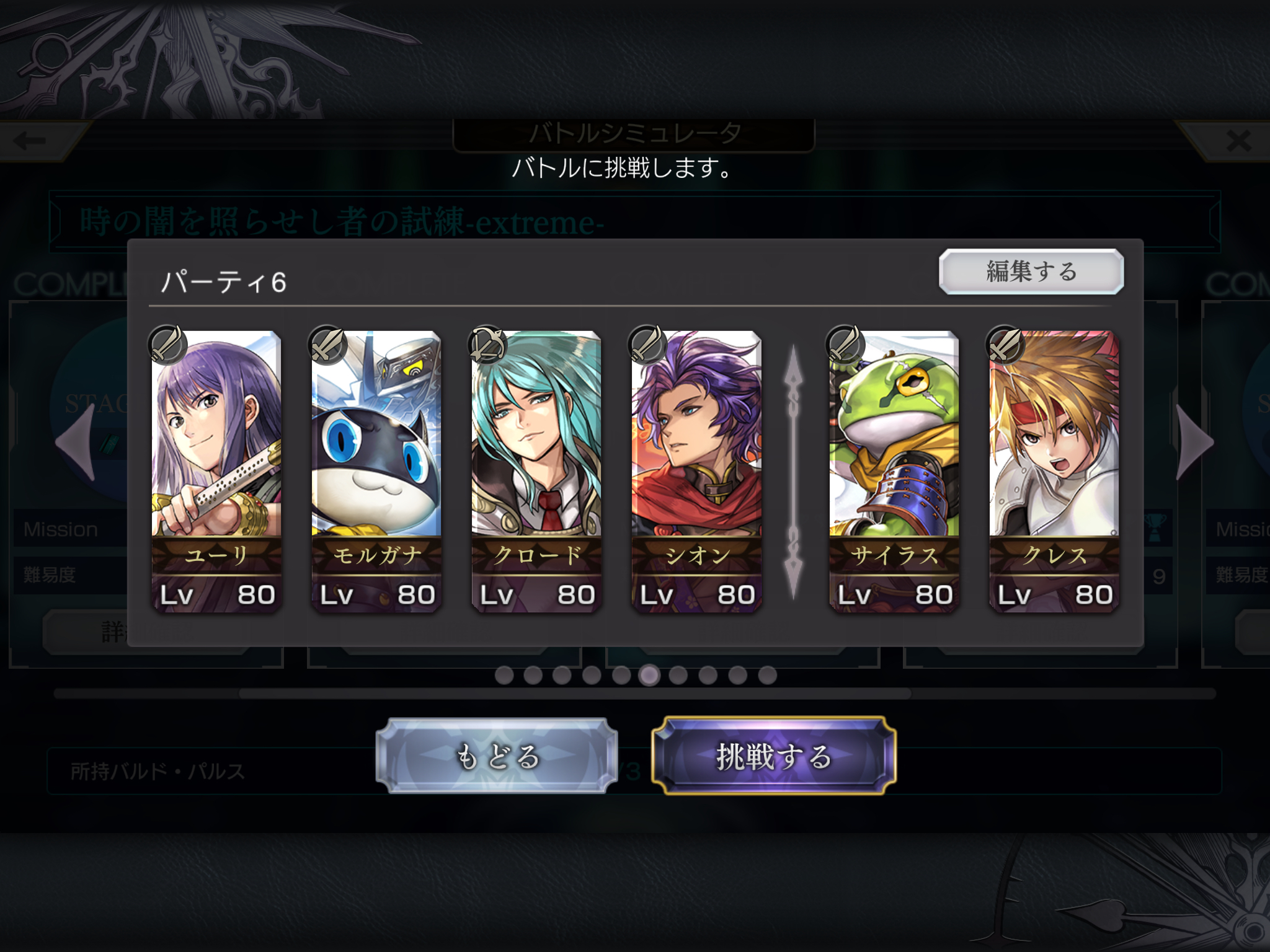Image resolution: width=1270 pixels, height=952 pixels.
Task: Close the battle simulator with the X icon
Action: point(1238,141)
